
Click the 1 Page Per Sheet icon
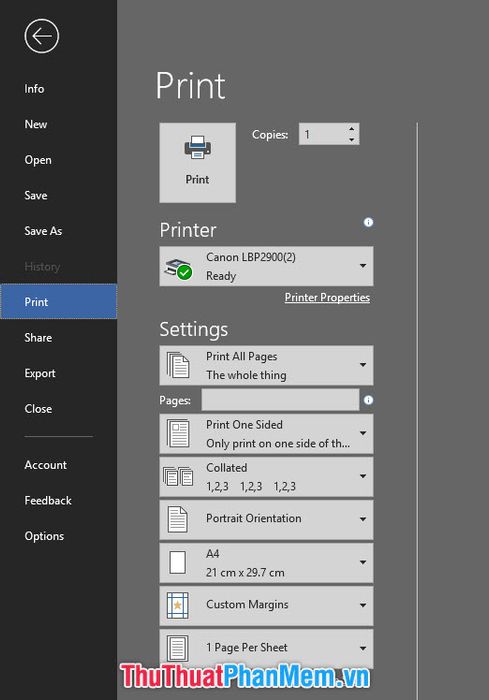tap(178, 648)
